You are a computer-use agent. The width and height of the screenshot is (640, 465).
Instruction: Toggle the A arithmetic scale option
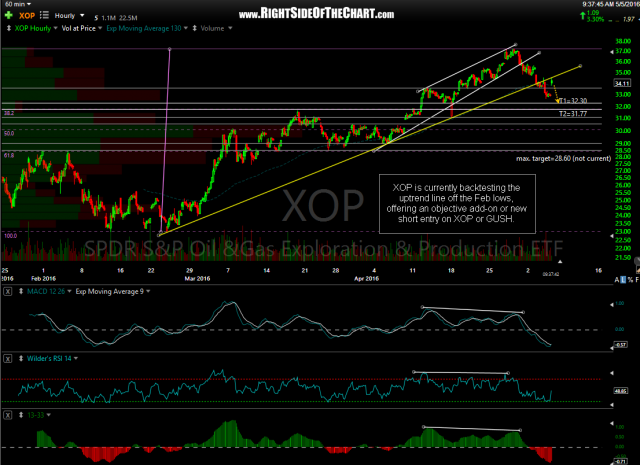point(617,280)
